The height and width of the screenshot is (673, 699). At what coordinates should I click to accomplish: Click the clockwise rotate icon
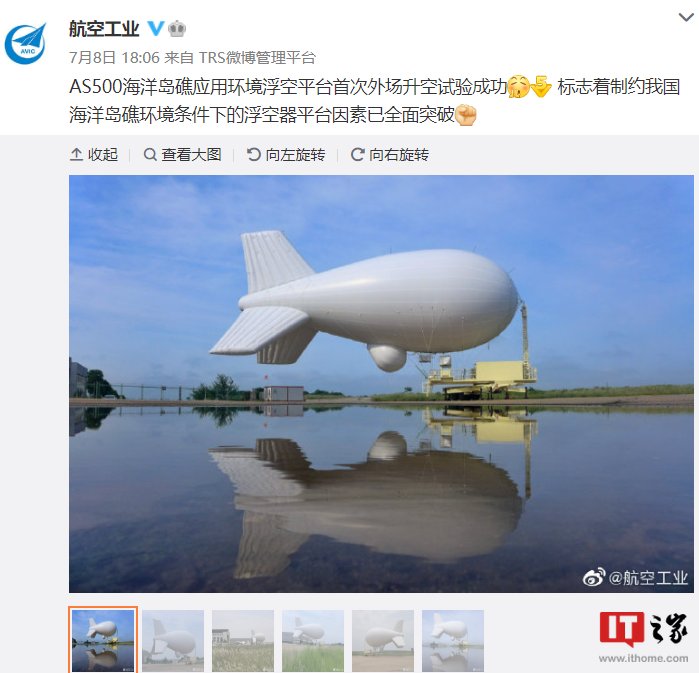(358, 155)
